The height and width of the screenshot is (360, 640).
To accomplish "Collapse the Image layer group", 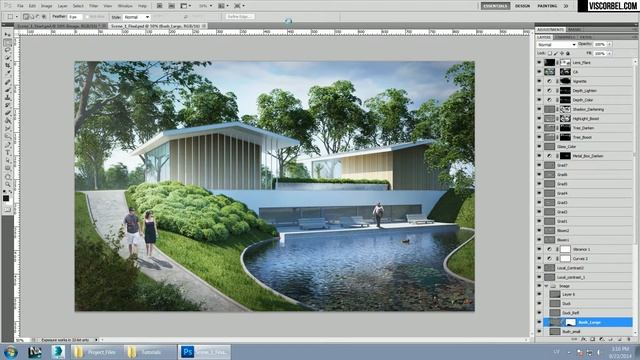I will pyautogui.click(x=547, y=286).
